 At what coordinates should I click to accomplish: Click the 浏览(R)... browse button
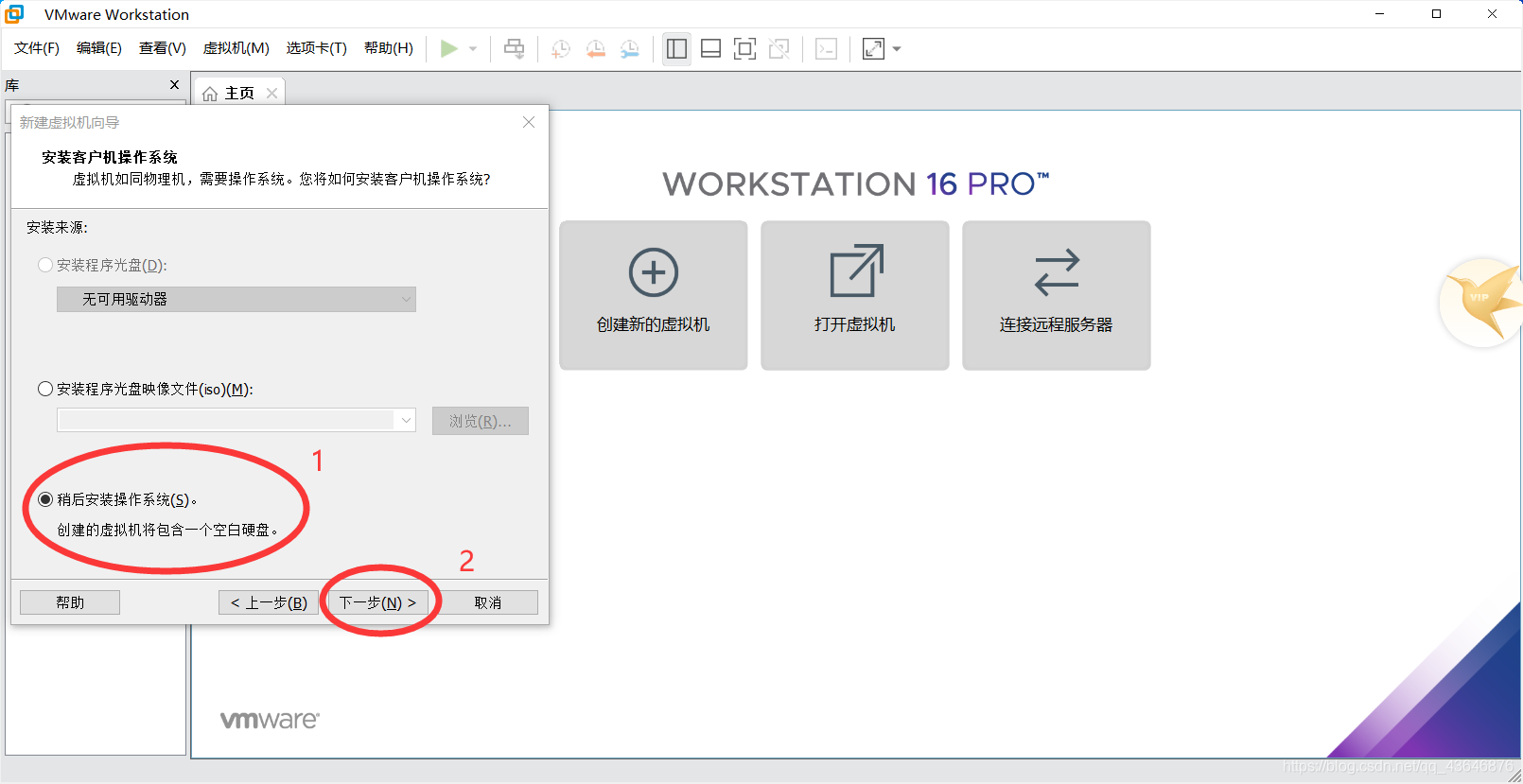[x=481, y=421]
